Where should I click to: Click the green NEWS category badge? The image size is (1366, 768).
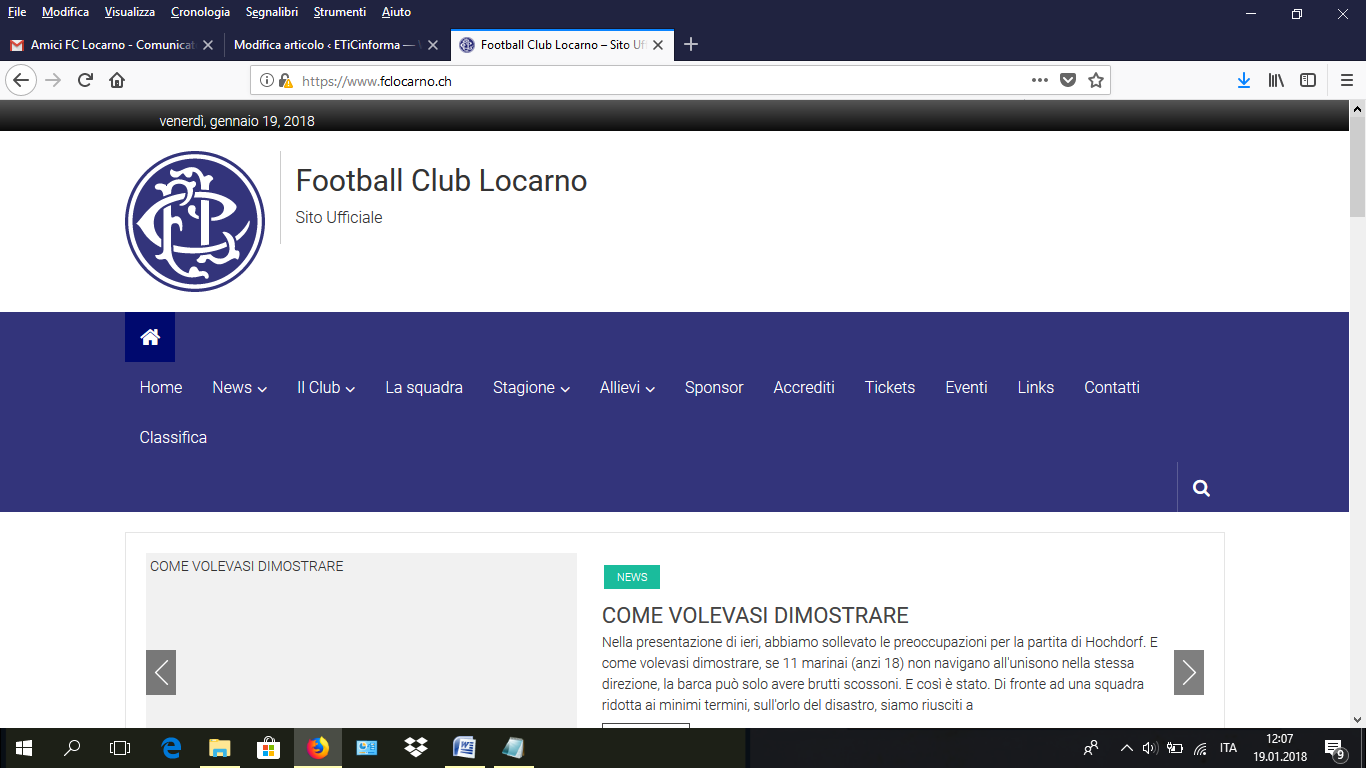[632, 577]
